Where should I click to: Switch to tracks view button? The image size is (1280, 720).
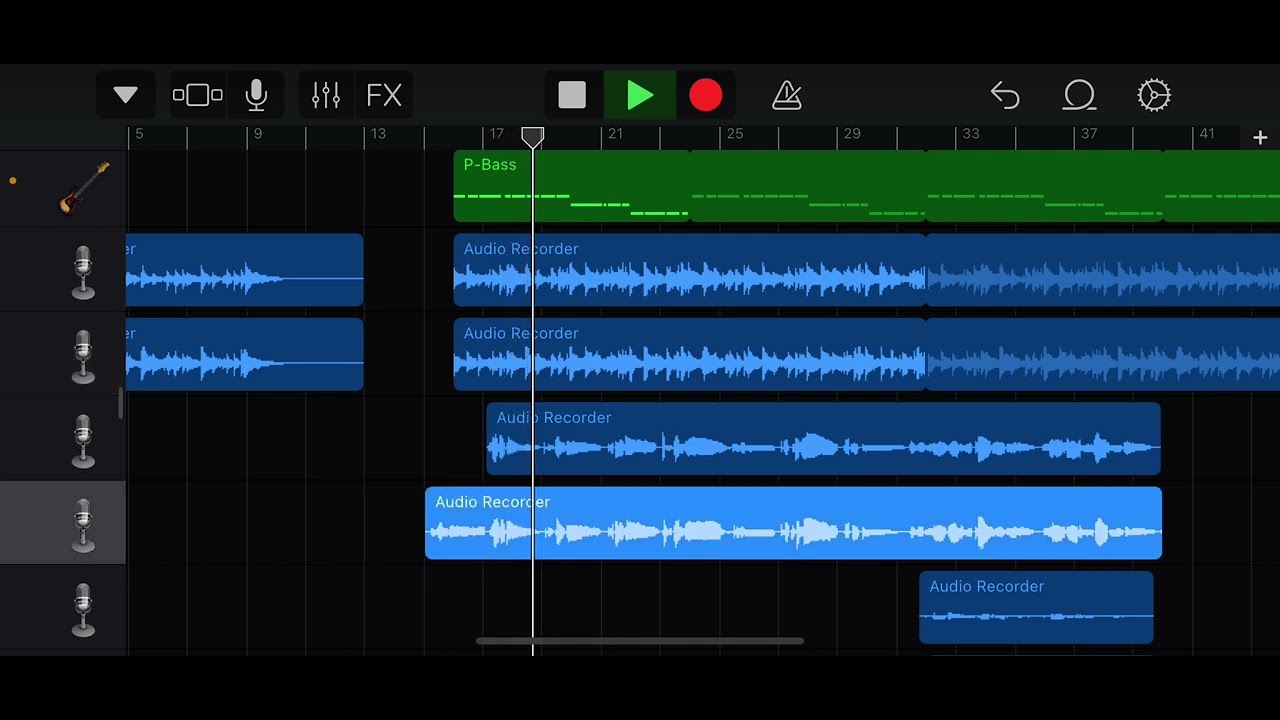(x=197, y=95)
